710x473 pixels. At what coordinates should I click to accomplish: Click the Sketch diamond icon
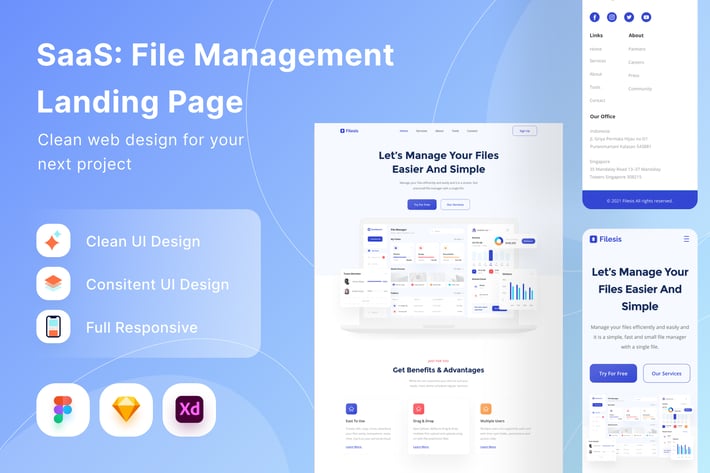pyautogui.click(x=126, y=410)
